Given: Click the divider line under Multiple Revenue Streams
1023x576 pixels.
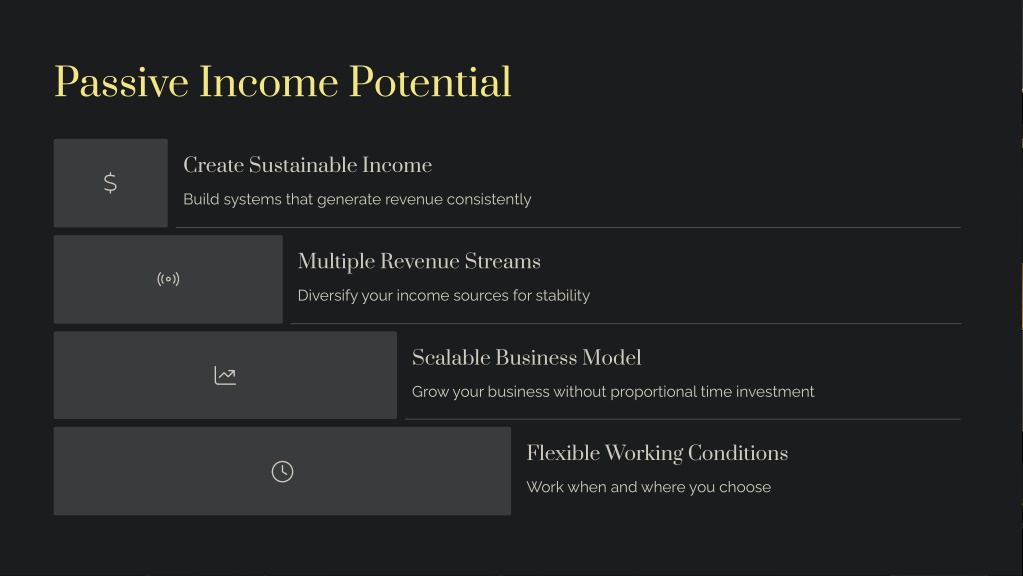Looking at the screenshot, I should tap(626, 323).
